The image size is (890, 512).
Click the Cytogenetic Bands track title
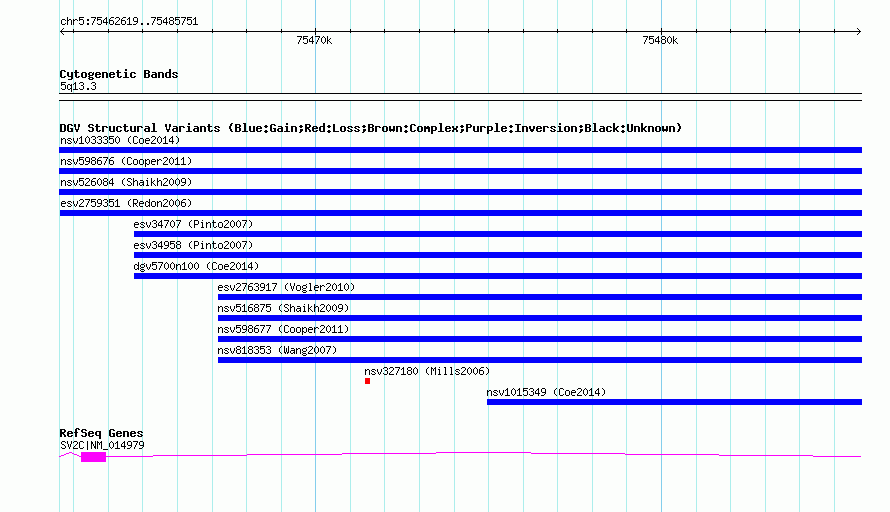[x=119, y=74]
